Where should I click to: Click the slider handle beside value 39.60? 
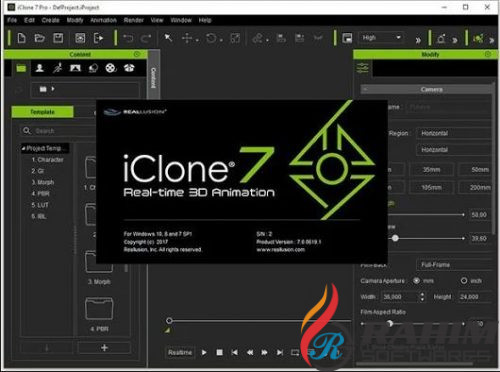pyautogui.click(x=395, y=238)
